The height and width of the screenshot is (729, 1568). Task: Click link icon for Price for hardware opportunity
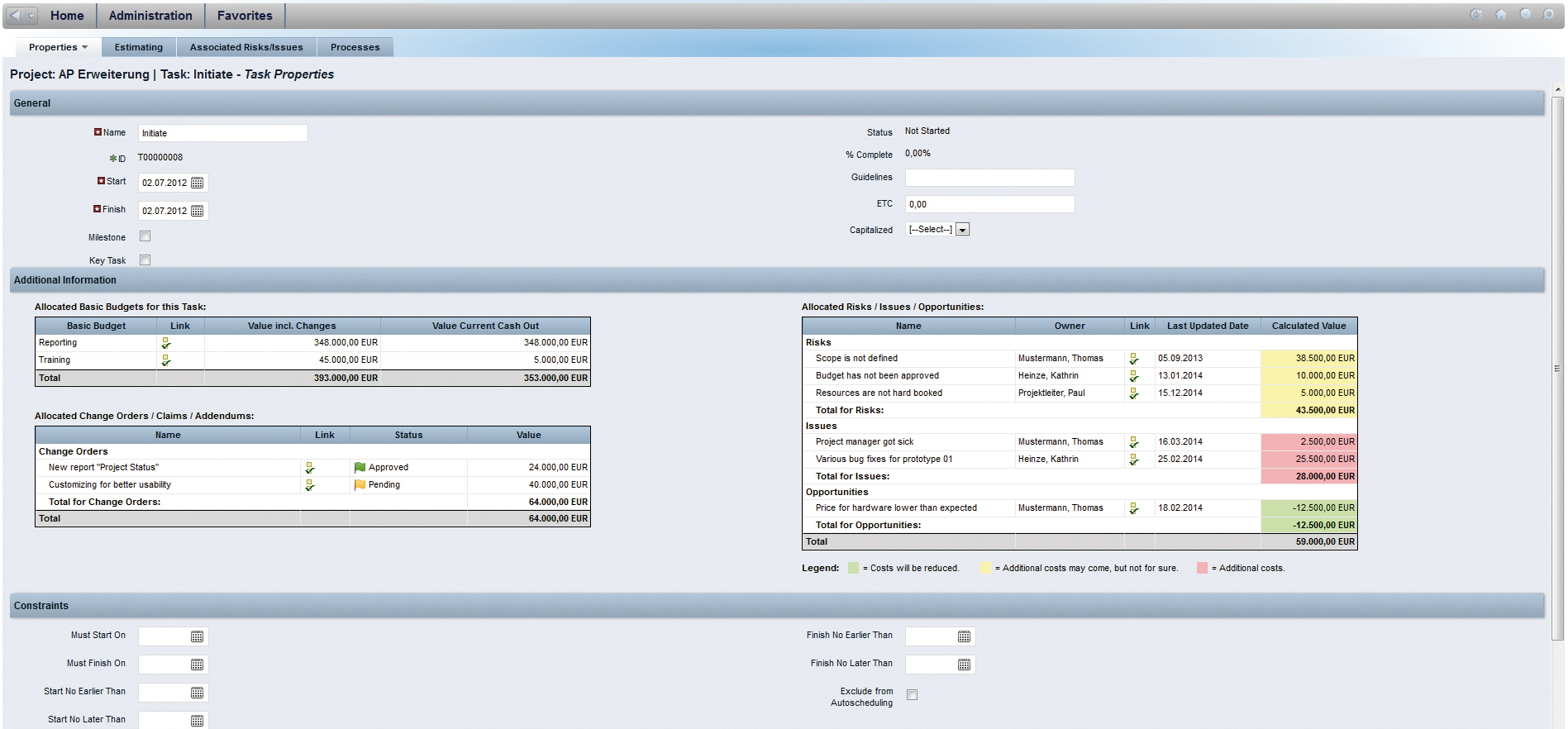(x=1134, y=508)
